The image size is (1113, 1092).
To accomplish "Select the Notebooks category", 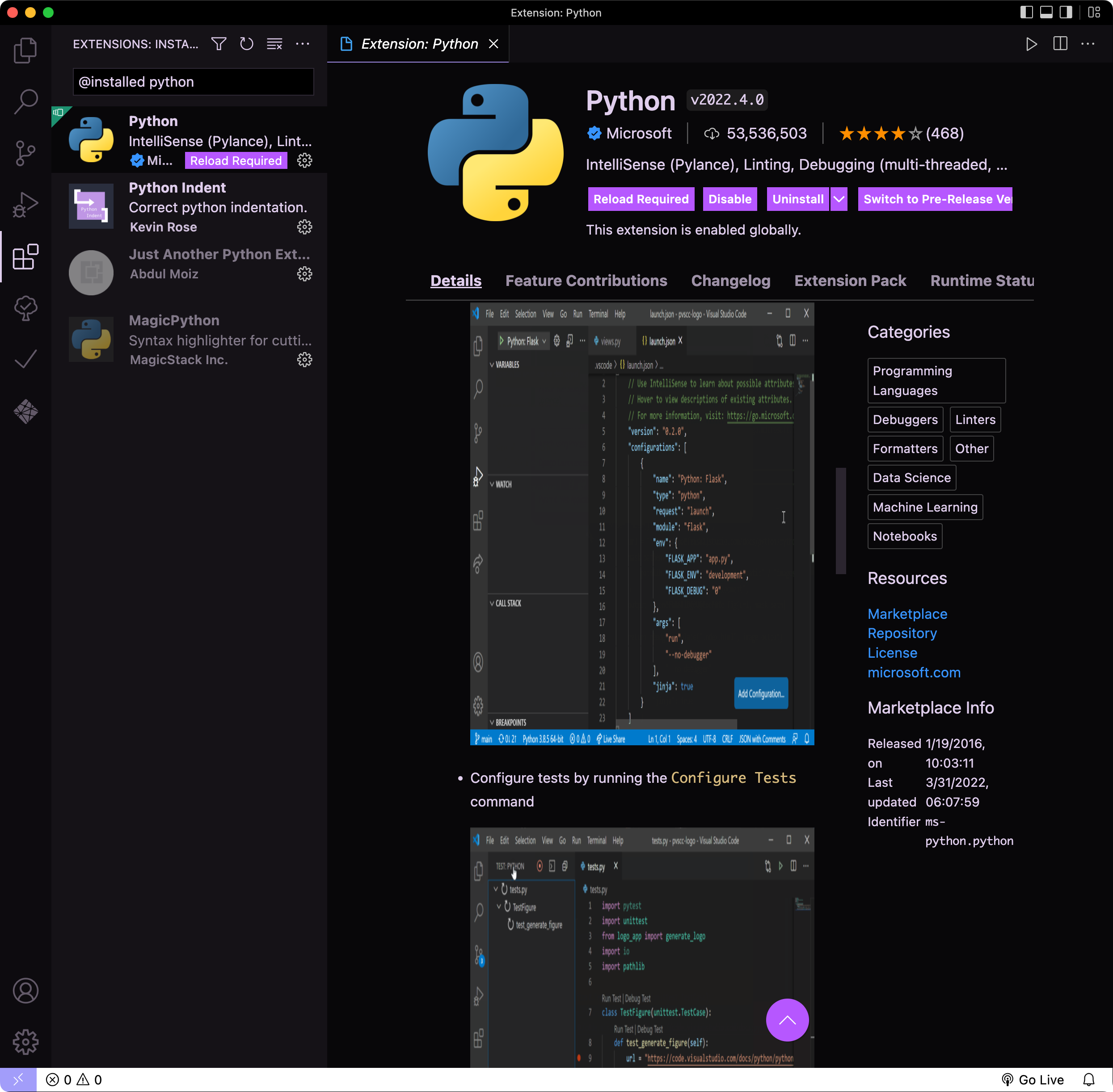I will 905,536.
